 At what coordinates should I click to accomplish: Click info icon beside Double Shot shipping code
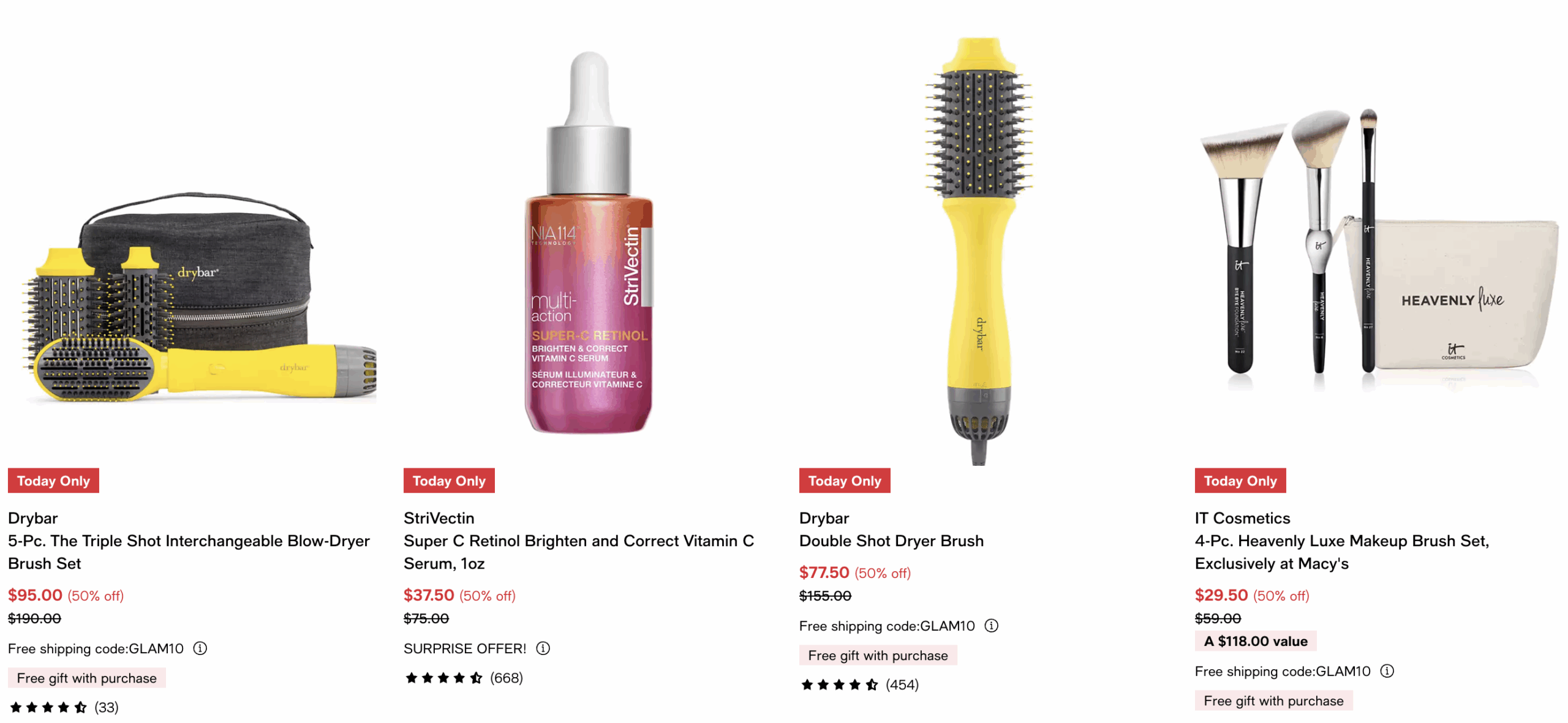[991, 625]
